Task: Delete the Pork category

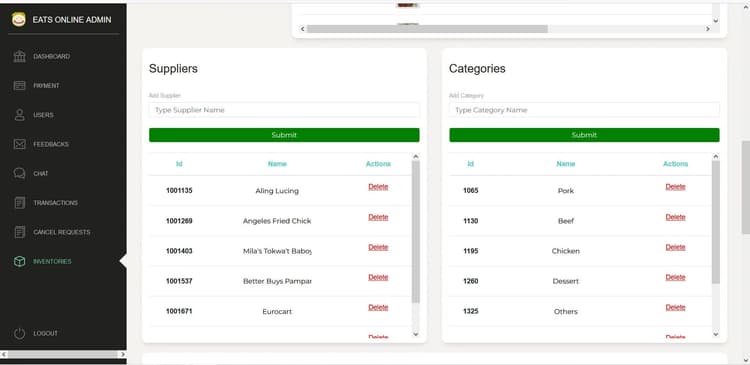Action: click(x=675, y=187)
